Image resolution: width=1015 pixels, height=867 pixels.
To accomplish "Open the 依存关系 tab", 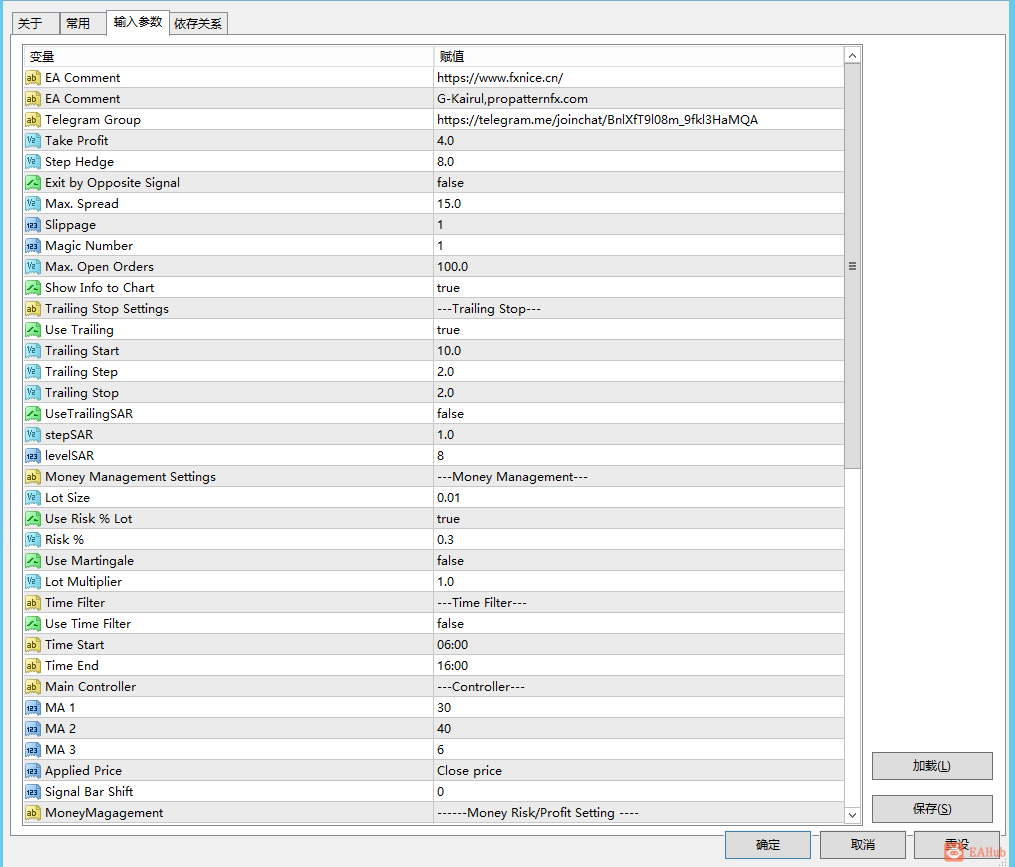I will [x=198, y=23].
